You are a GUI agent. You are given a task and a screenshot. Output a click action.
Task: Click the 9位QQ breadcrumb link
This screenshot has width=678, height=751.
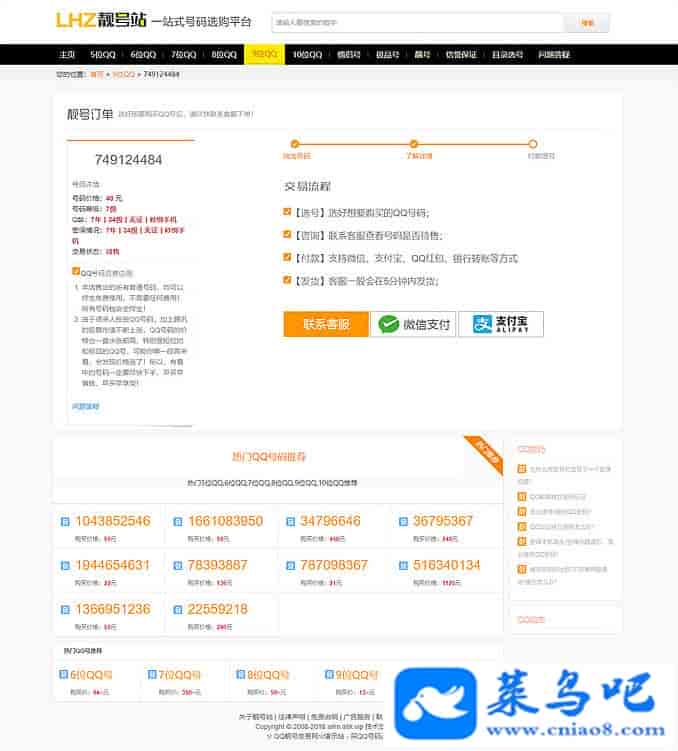click(124, 74)
